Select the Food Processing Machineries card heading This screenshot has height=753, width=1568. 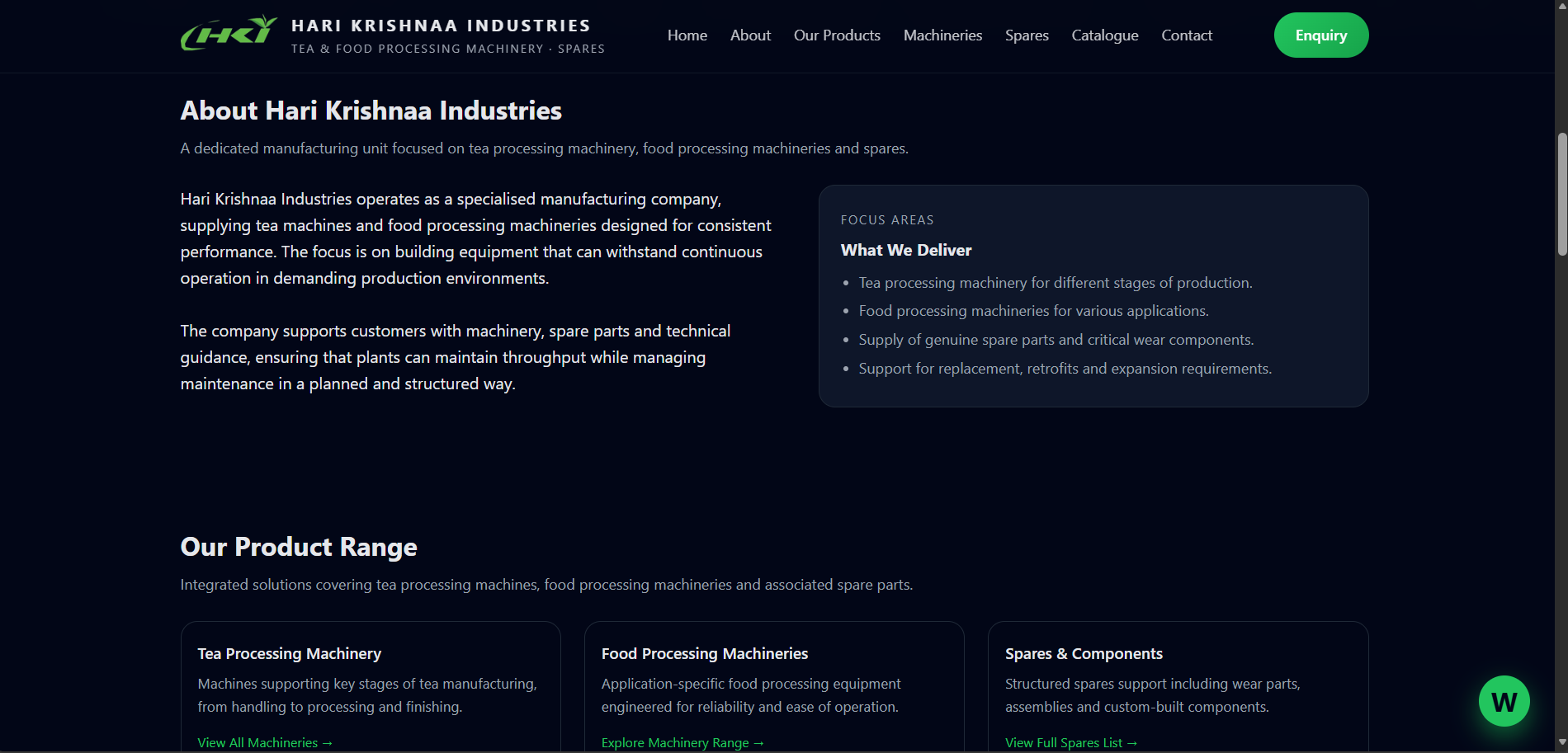point(704,653)
